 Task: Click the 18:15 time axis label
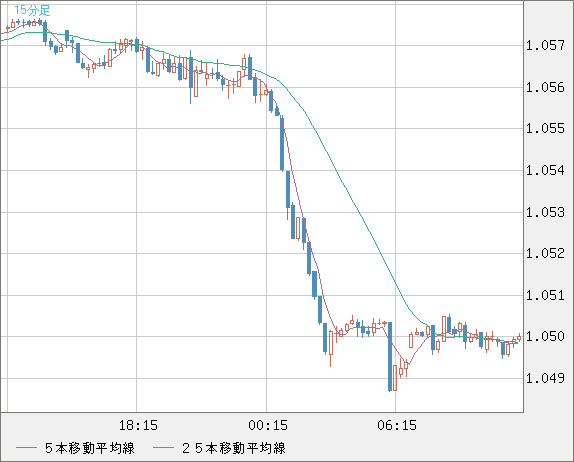pos(138,425)
